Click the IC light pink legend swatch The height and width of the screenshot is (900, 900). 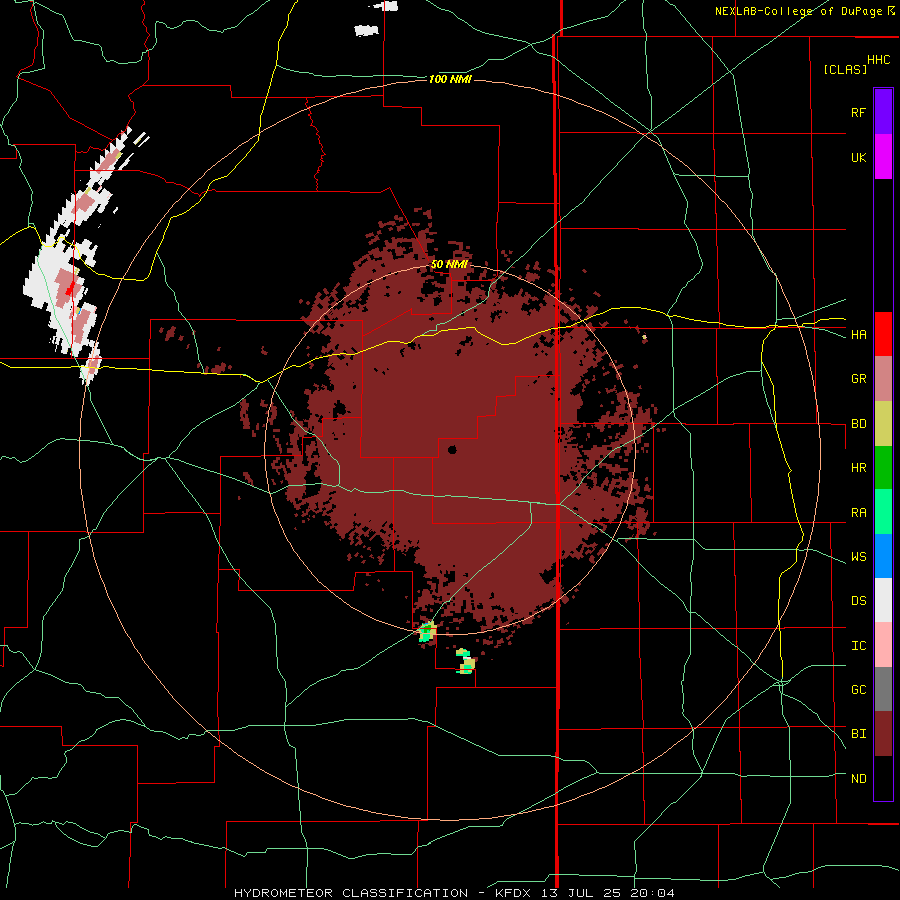pyautogui.click(x=883, y=645)
